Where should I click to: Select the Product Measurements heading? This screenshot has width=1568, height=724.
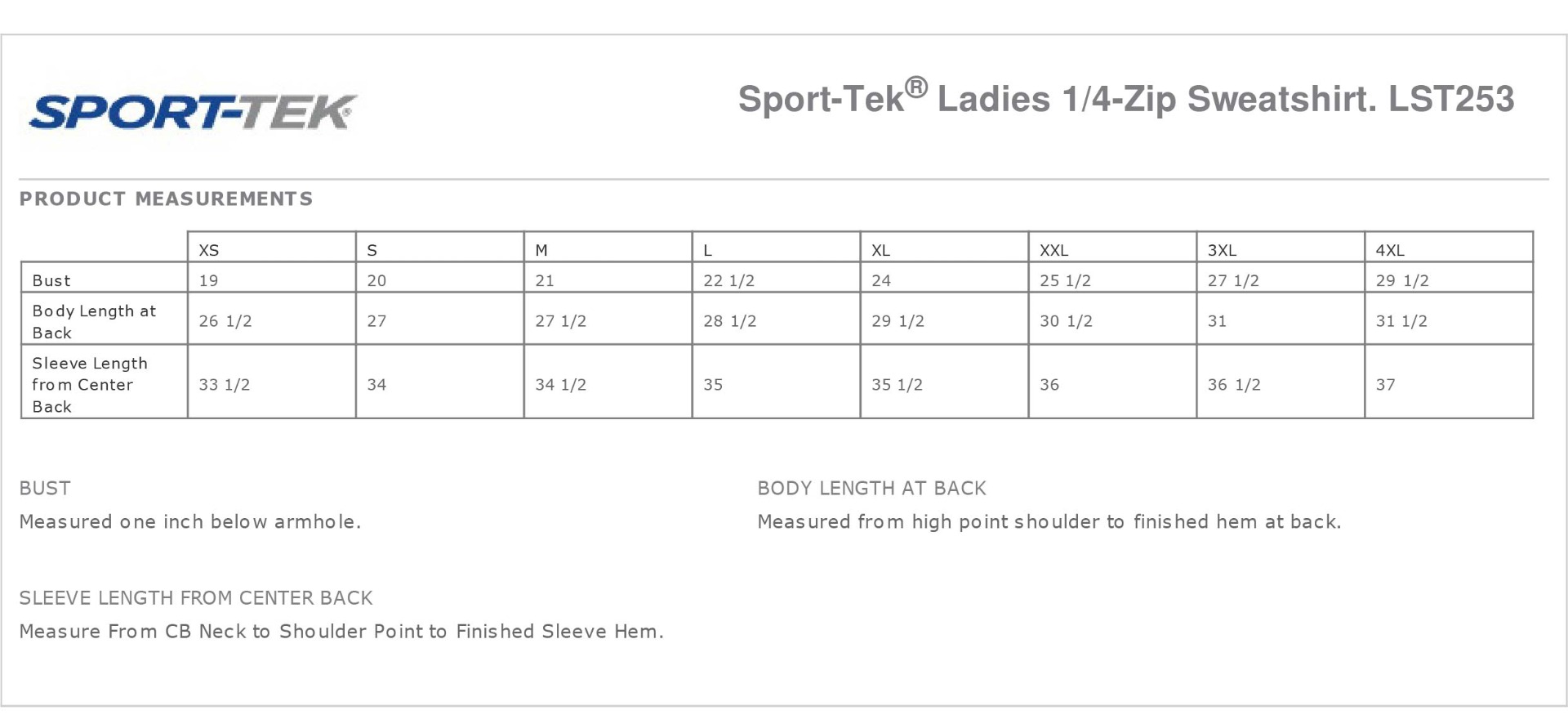(166, 199)
